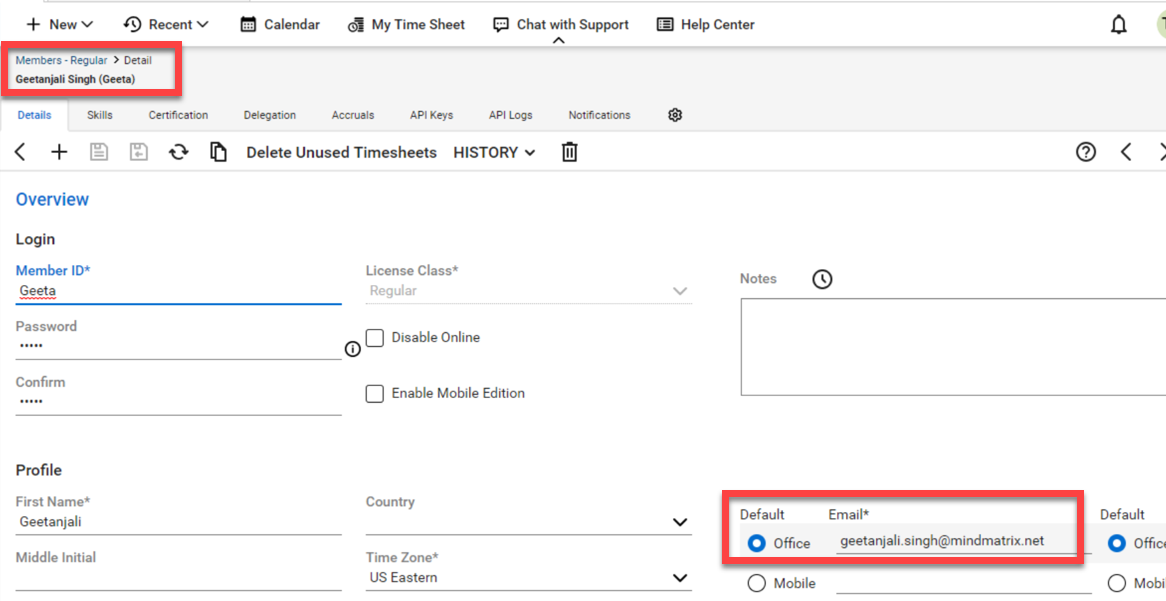Viewport: 1166px width, 601px height.
Task: Click inside the Notes text area
Action: click(x=953, y=347)
